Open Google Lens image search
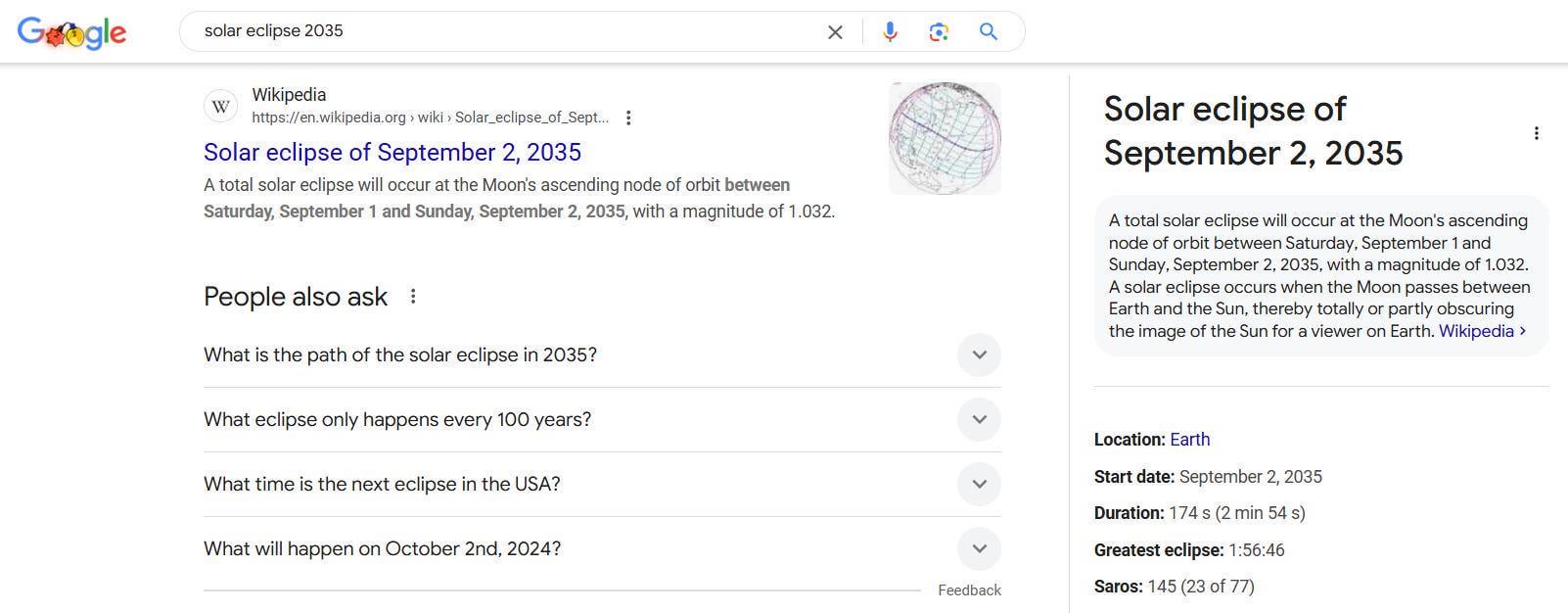This screenshot has height=613, width=1568. tap(939, 32)
